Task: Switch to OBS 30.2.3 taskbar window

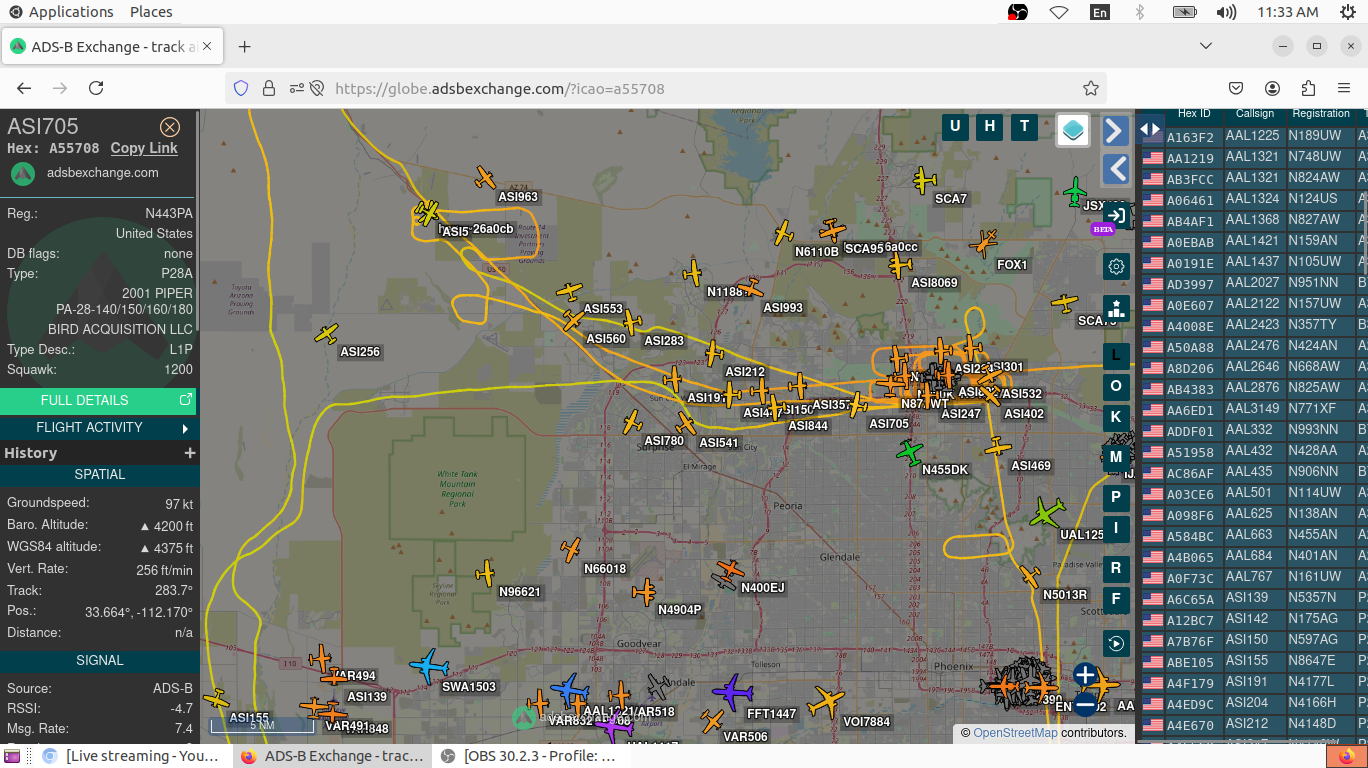Action: click(529, 756)
